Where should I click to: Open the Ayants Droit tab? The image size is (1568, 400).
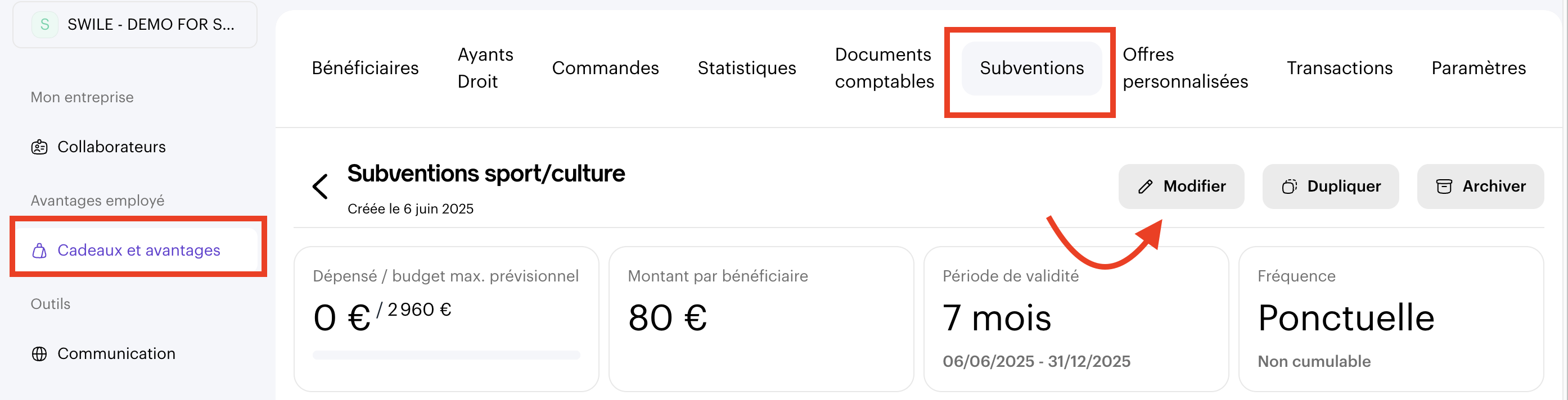click(x=485, y=68)
